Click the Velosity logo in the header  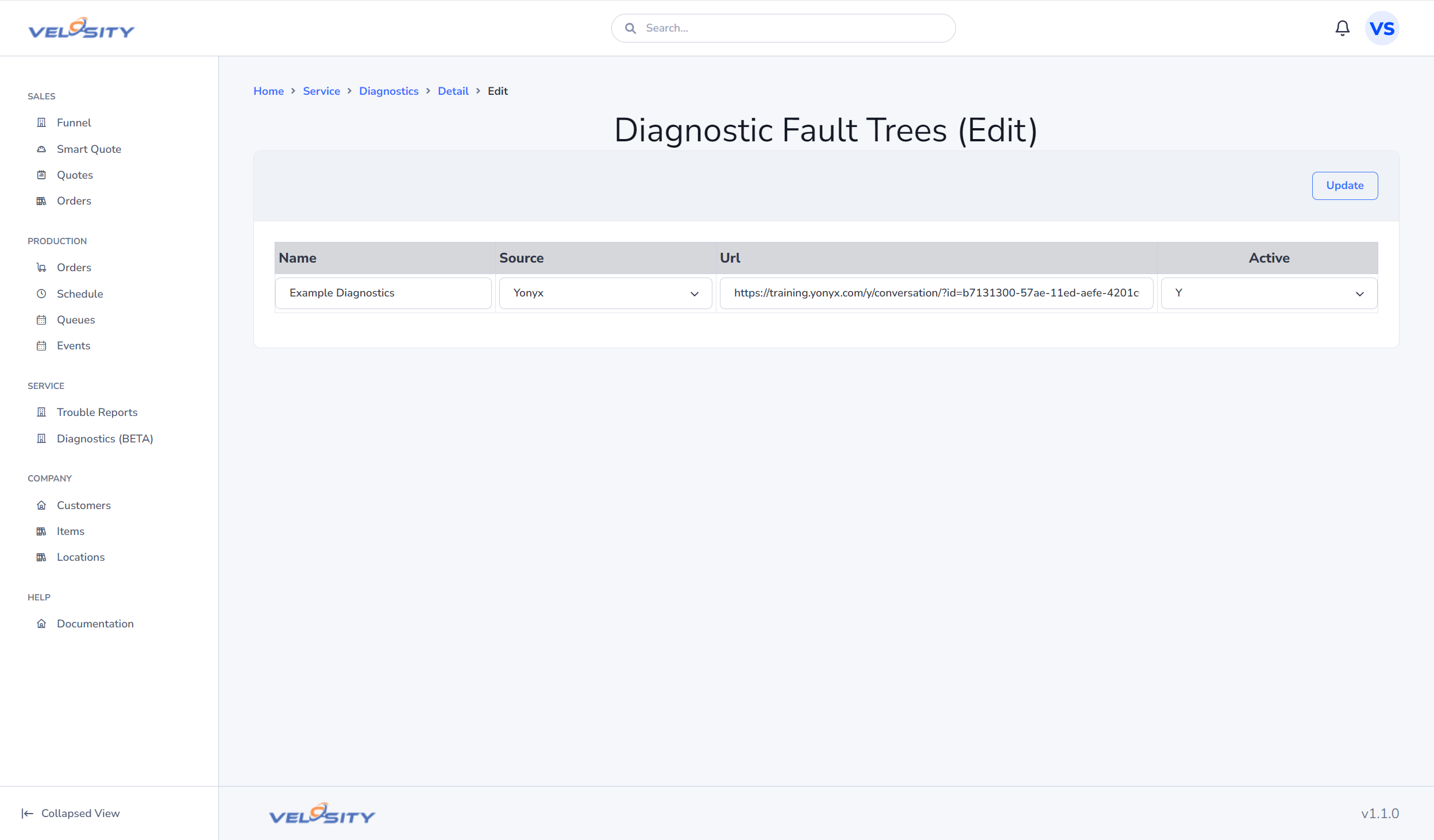82,28
